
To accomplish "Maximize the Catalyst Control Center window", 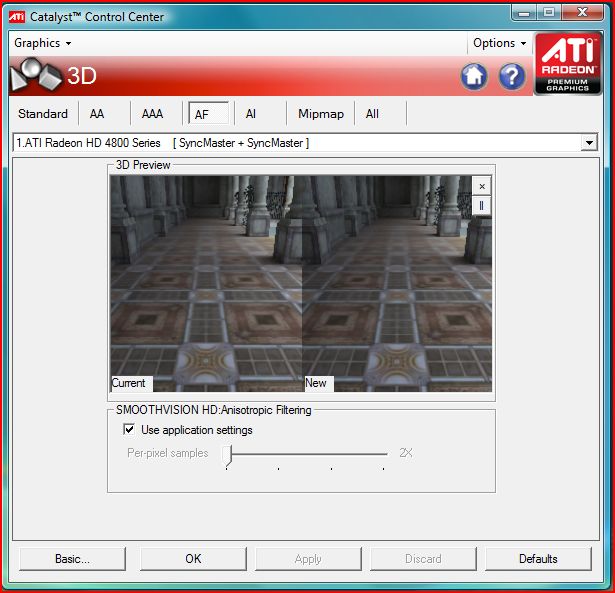I will point(549,13).
